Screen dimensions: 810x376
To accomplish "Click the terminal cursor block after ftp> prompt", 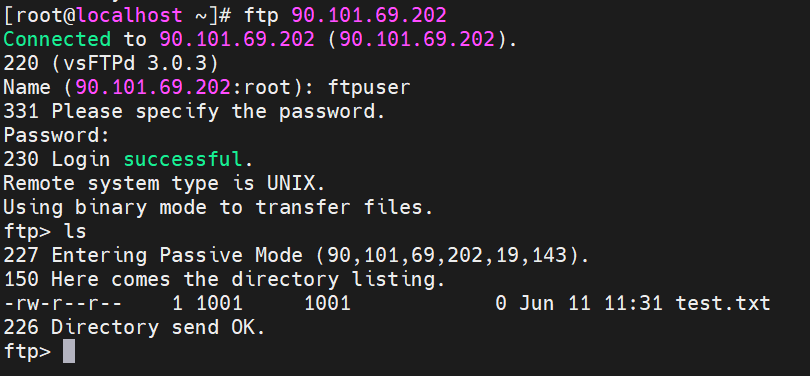I will pyautogui.click(x=69, y=351).
